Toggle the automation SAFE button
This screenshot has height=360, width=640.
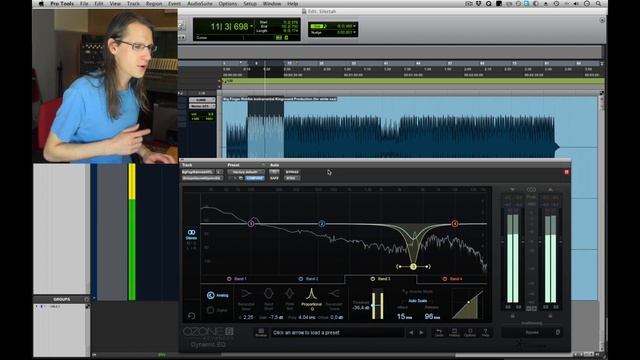pyautogui.click(x=274, y=178)
